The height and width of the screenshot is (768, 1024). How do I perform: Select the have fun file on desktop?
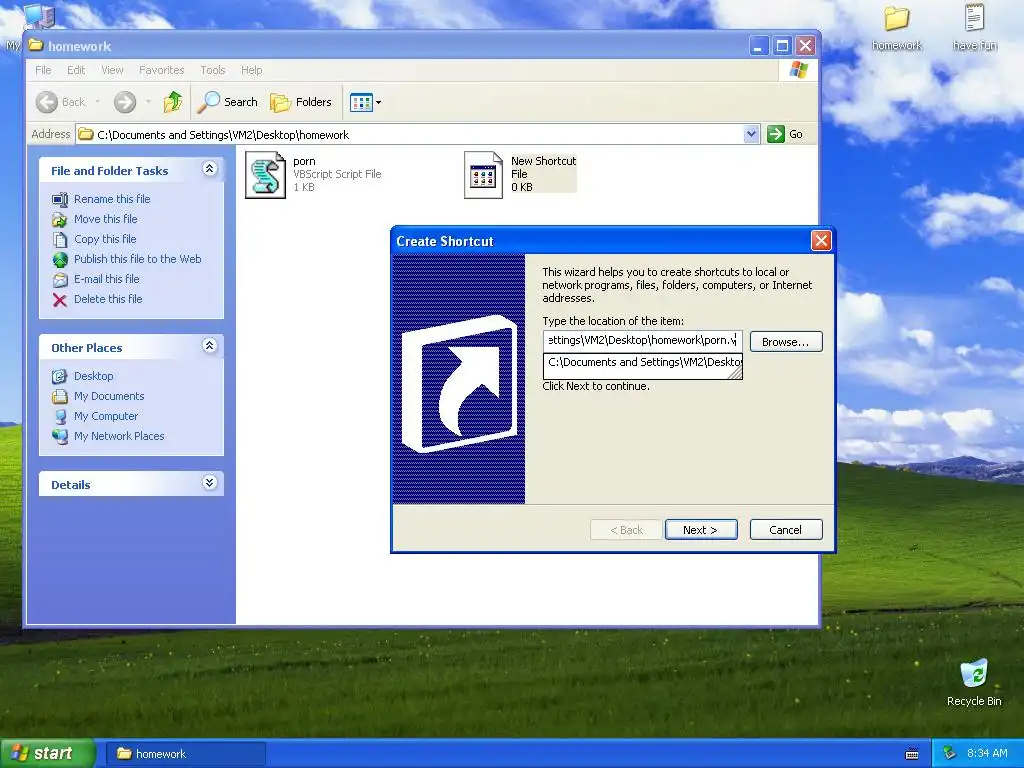point(974,28)
